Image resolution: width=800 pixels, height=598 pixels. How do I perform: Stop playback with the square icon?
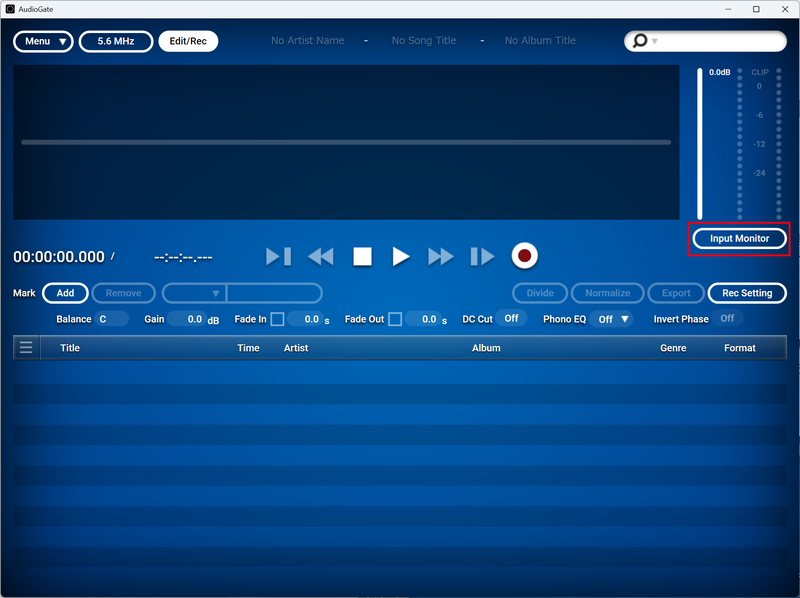coord(362,256)
